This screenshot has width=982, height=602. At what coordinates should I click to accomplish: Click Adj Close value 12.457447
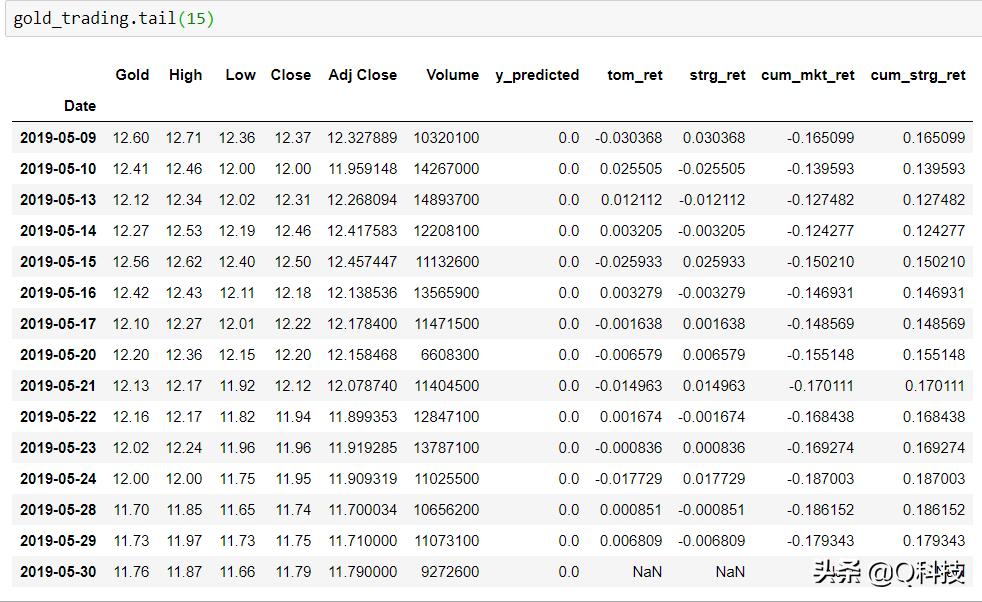point(362,262)
